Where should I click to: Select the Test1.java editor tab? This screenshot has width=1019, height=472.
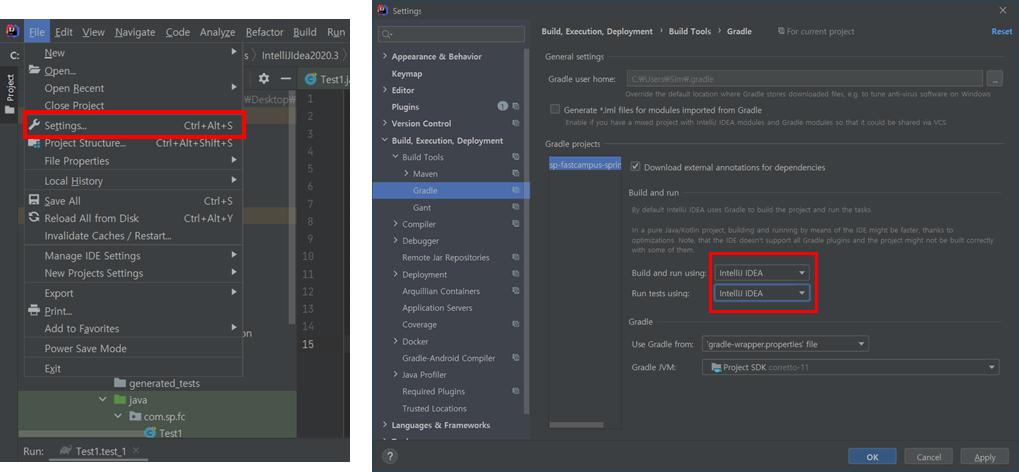coord(327,79)
